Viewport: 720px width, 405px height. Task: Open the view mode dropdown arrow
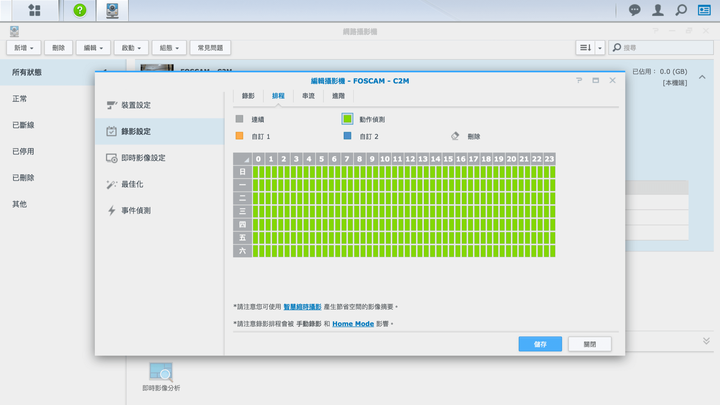point(600,48)
